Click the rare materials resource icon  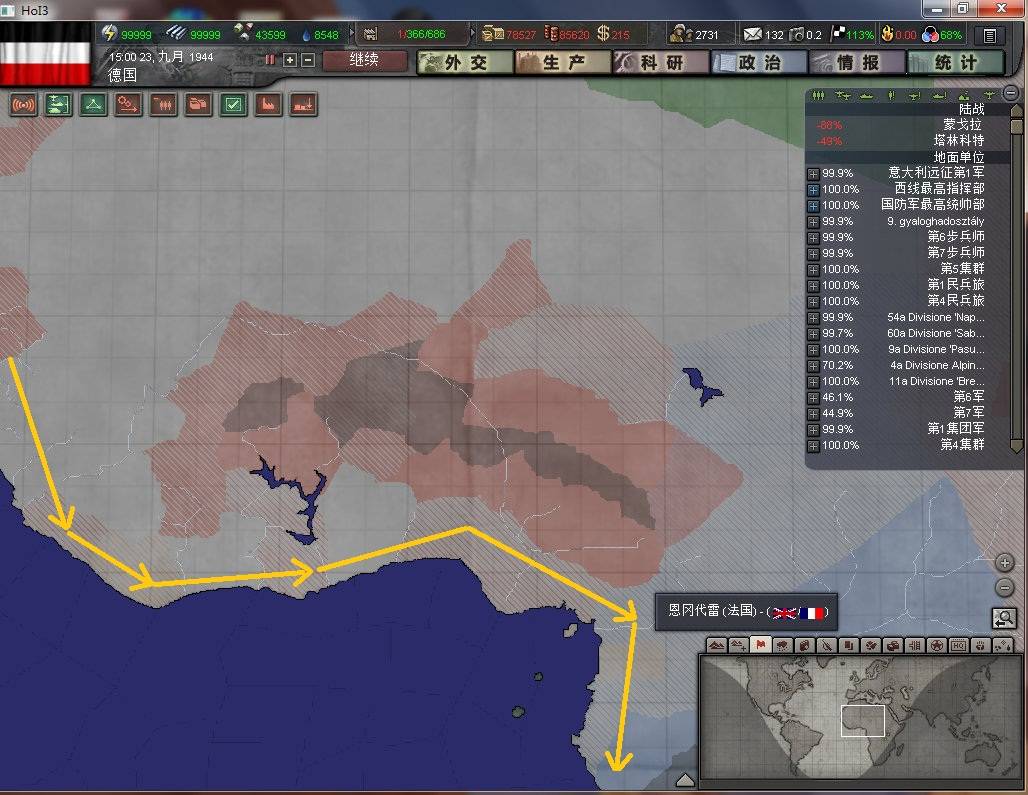point(243,31)
